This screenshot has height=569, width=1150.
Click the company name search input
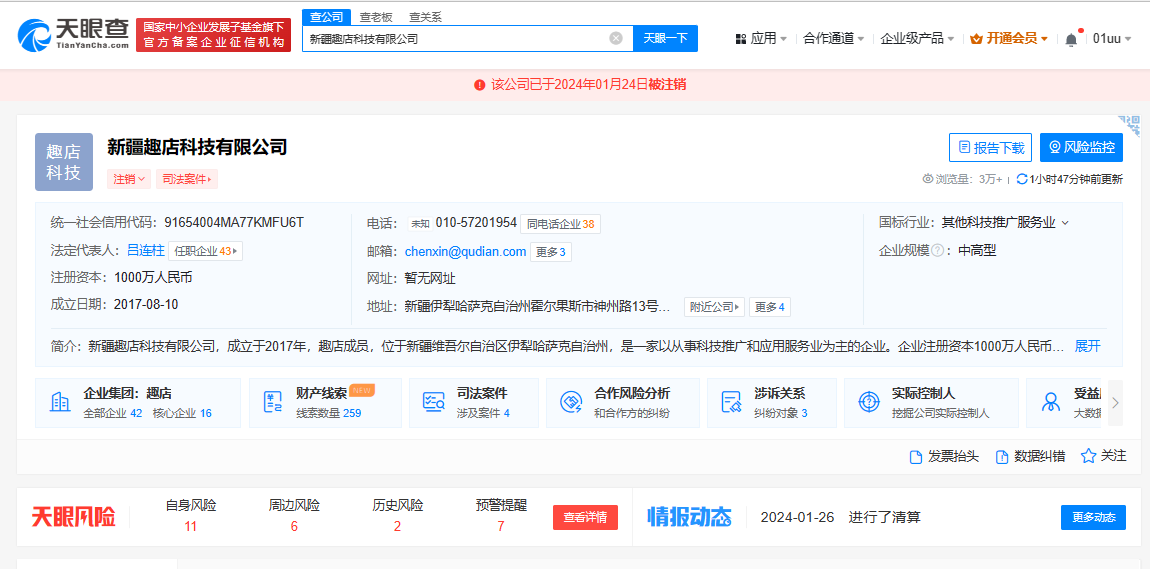(x=455, y=39)
